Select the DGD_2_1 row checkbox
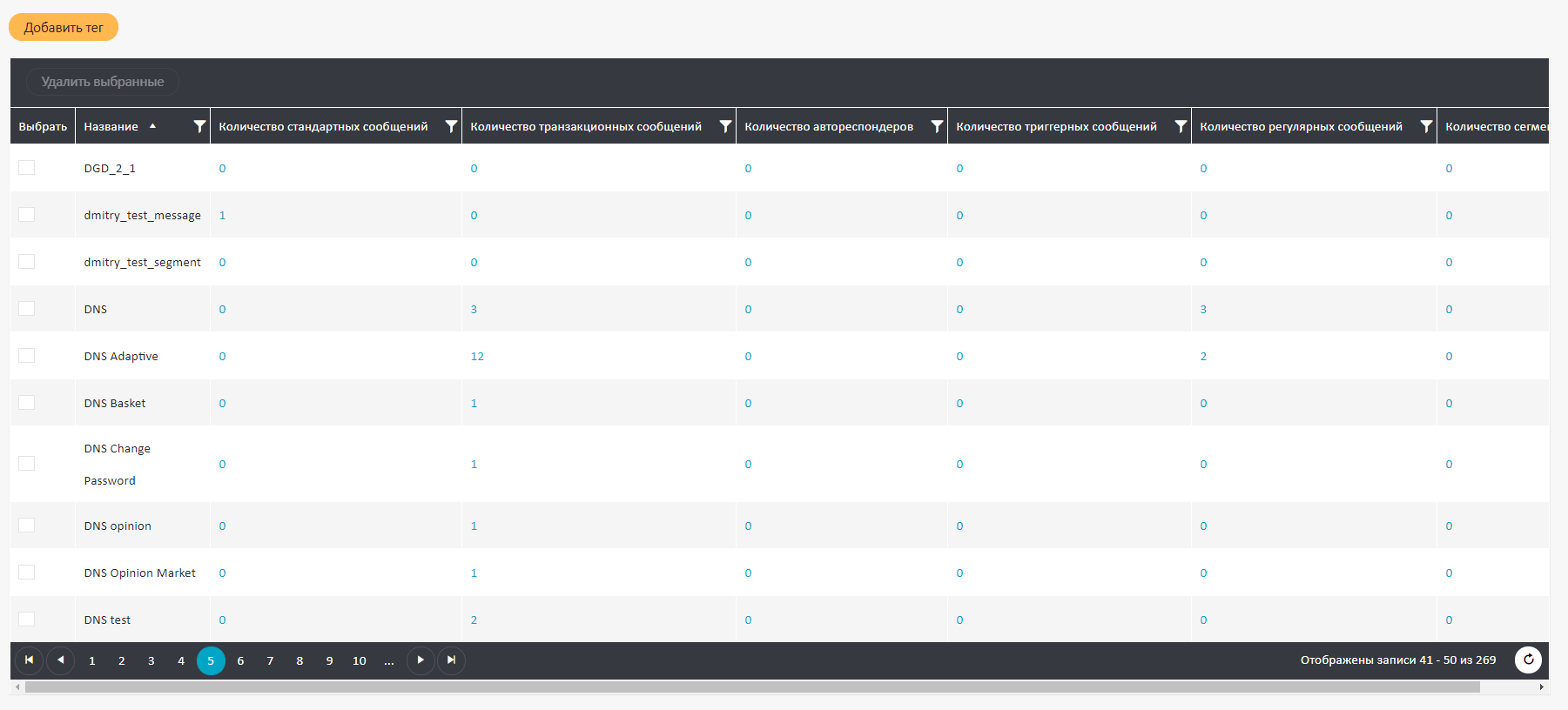Screen dimensions: 1568x710 pos(27,168)
